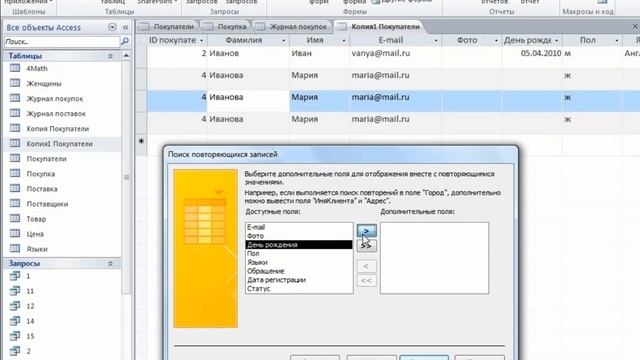Open the Журнал покупок table icon in navigation pane

click(x=15, y=98)
